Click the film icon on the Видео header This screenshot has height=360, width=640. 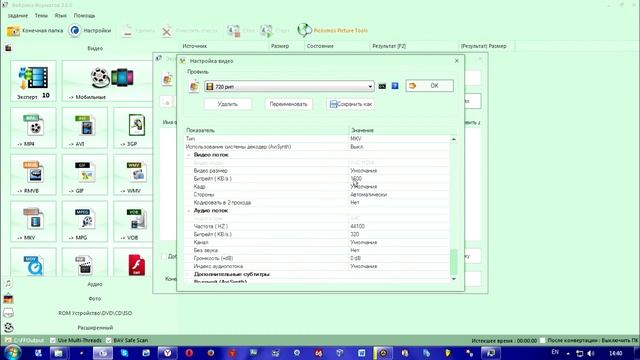[8, 48]
